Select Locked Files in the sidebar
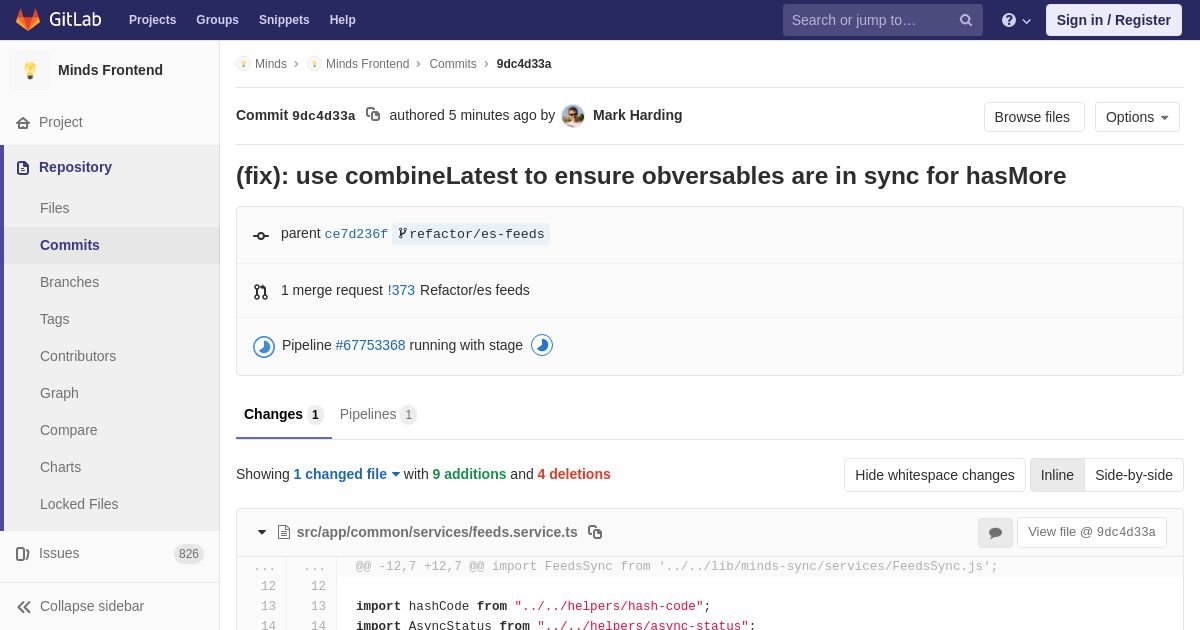This screenshot has width=1200, height=630. tap(112, 504)
